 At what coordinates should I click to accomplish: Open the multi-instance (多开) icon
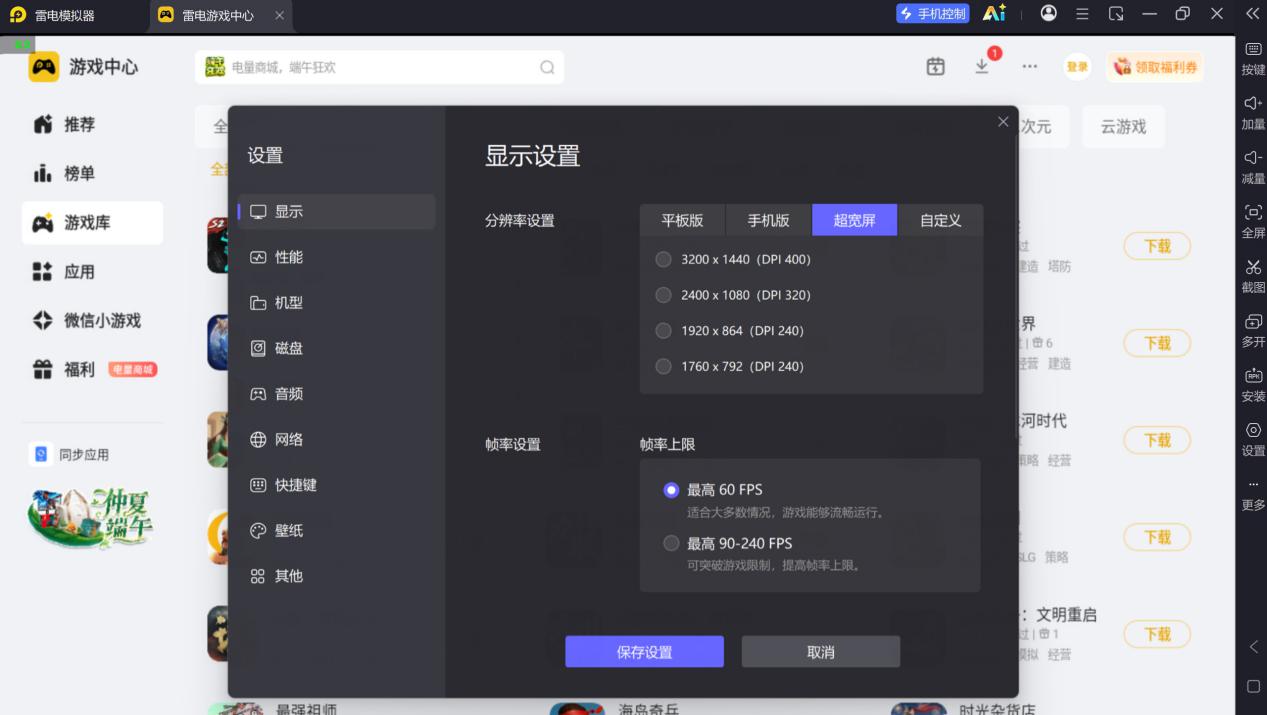(1253, 321)
